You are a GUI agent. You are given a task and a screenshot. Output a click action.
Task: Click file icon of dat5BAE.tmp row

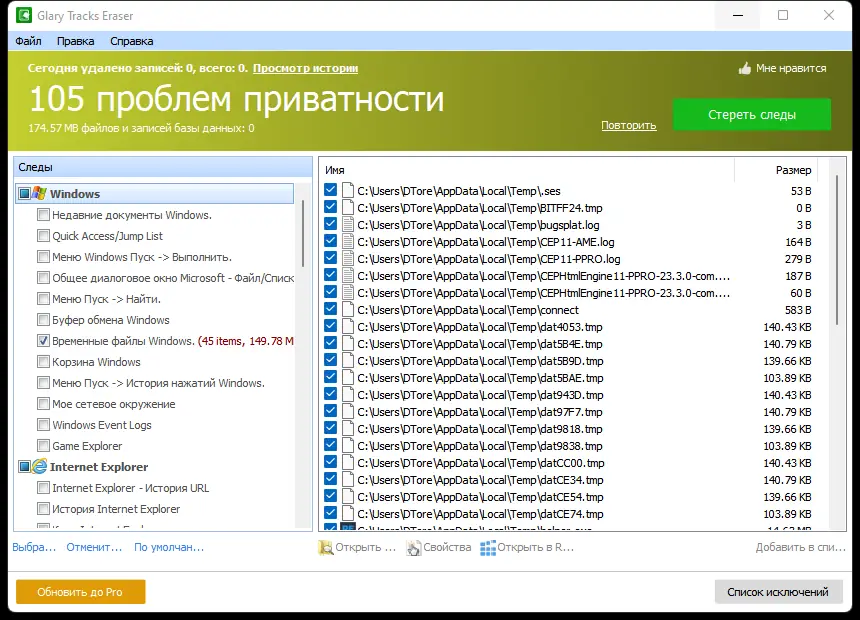pos(348,377)
